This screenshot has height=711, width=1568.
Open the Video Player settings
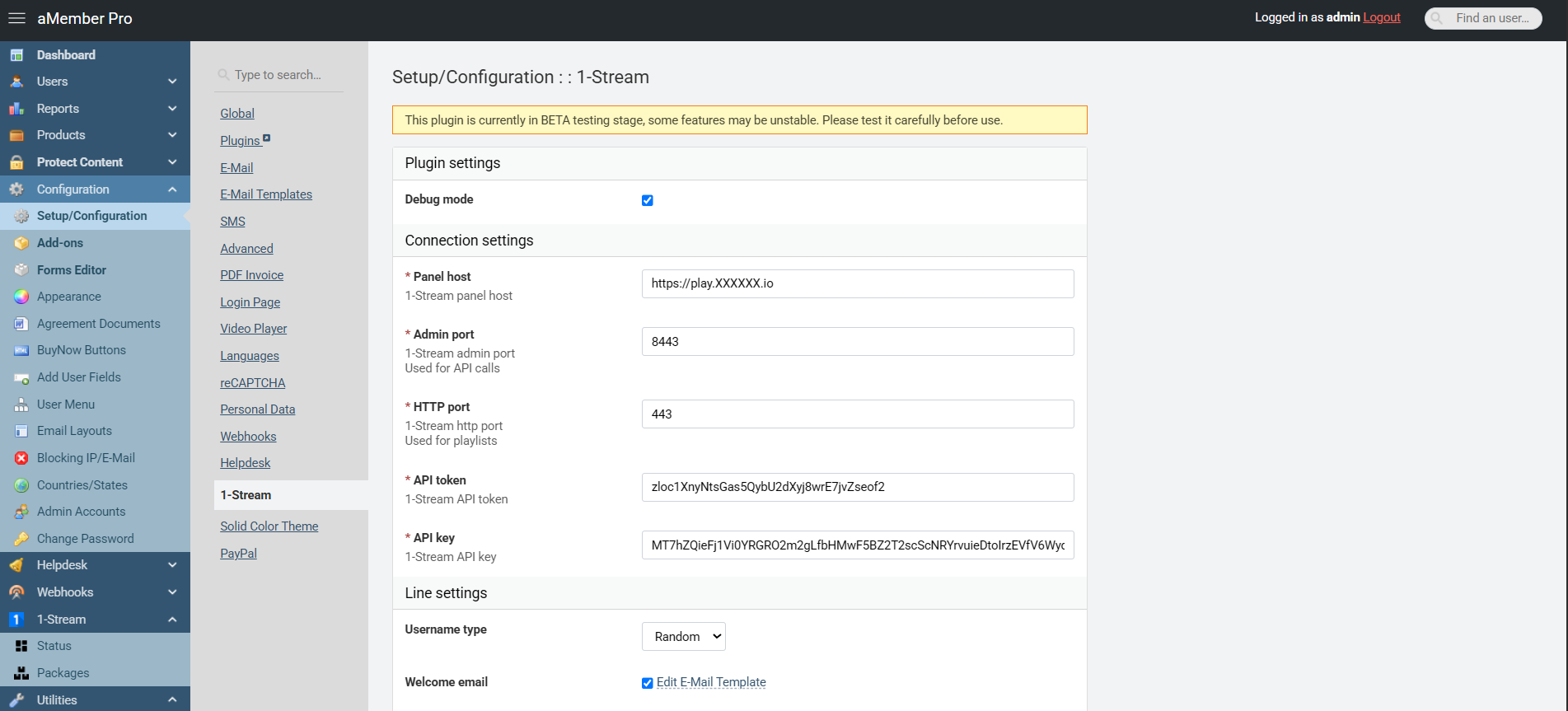(x=254, y=329)
